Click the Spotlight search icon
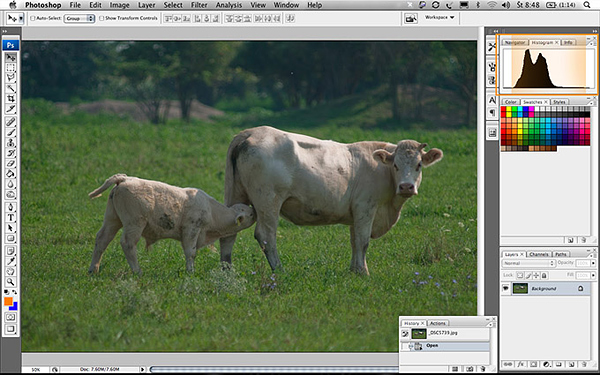This screenshot has height=375, width=600. click(x=587, y=5)
